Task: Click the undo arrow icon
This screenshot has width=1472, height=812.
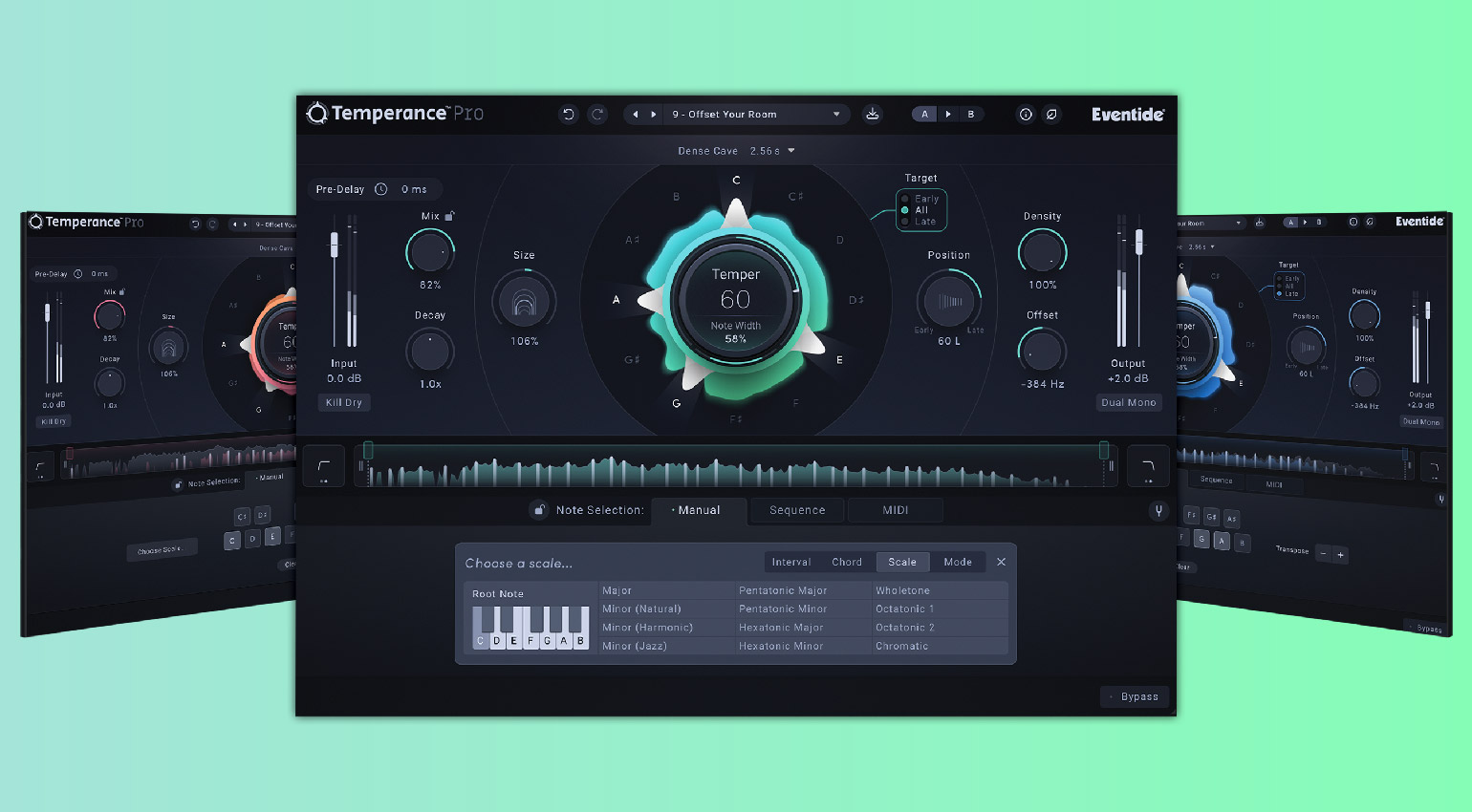Action: point(568,115)
